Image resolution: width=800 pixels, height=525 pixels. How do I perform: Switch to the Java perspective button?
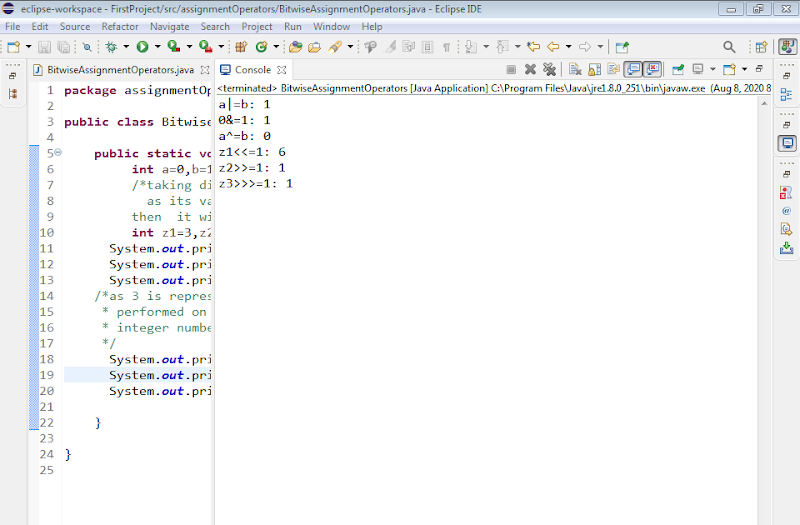point(787,46)
